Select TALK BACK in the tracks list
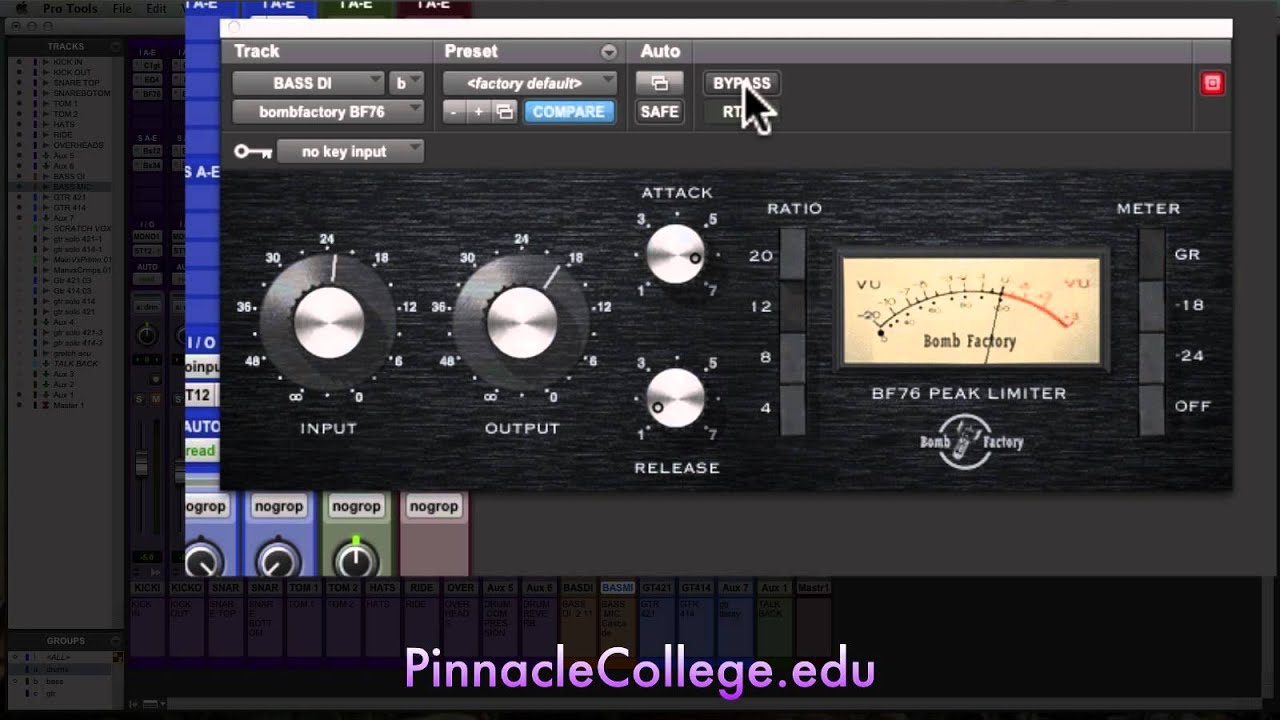Viewport: 1280px width, 720px height. click(74, 364)
